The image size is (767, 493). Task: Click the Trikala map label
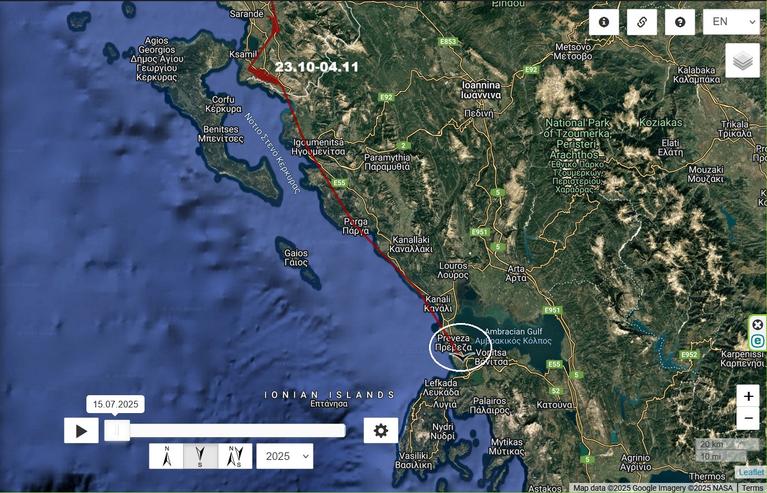[x=735, y=129]
